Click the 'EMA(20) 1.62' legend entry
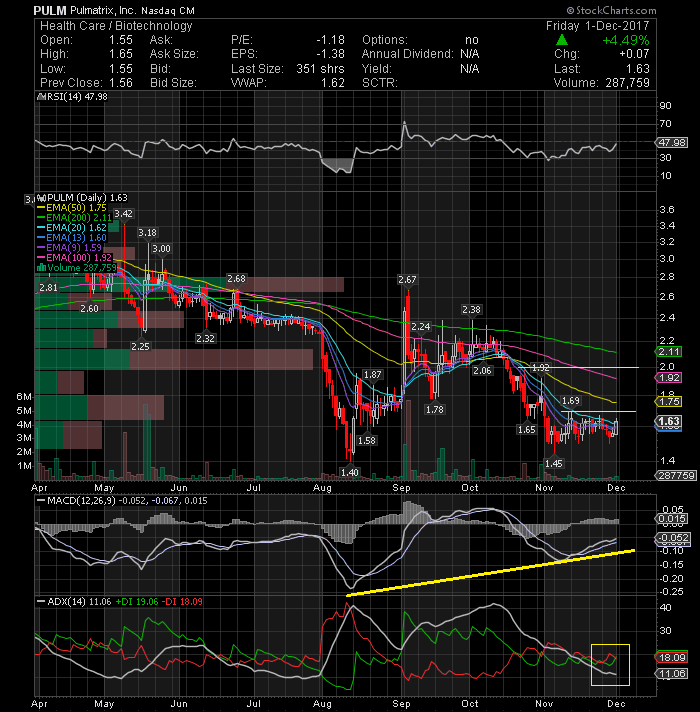The image size is (700, 712). pos(76,227)
